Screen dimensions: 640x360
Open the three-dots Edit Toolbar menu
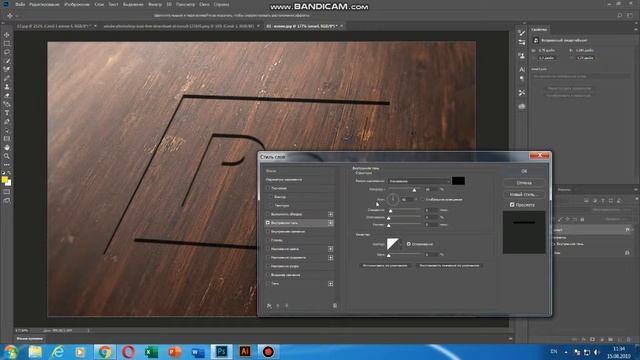point(7,164)
